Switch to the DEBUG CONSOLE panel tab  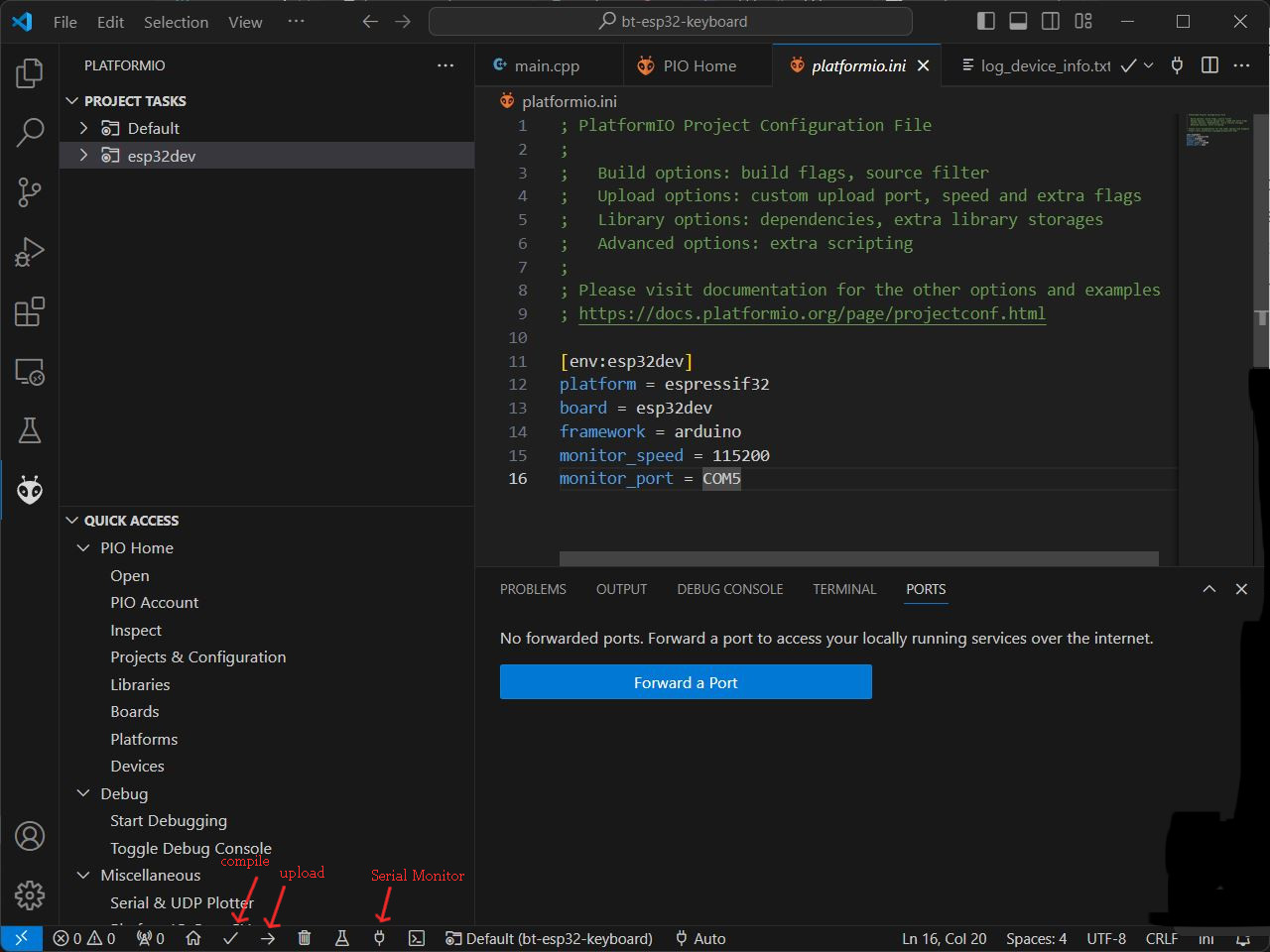729,589
